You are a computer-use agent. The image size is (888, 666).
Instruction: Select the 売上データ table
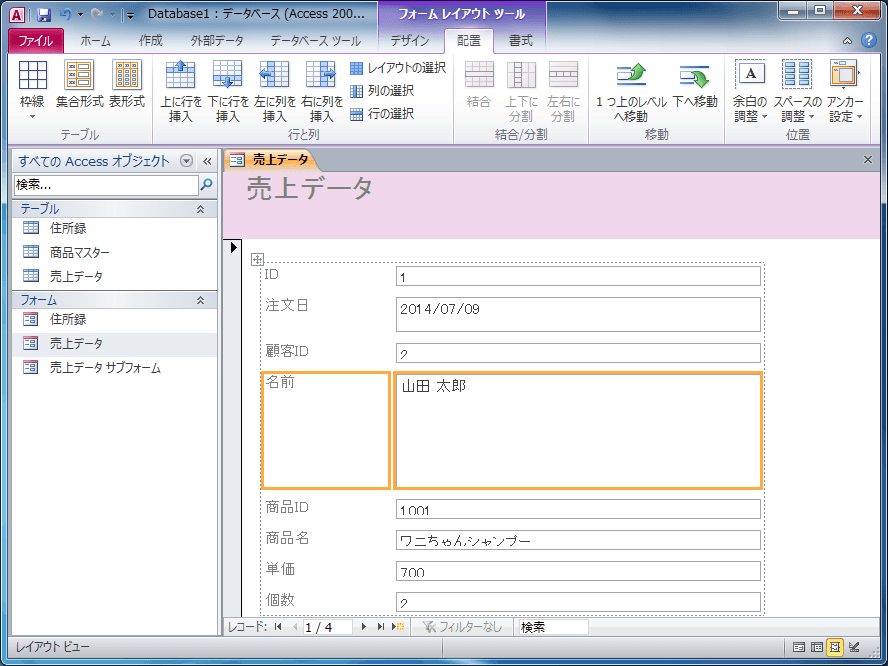(x=114, y=276)
